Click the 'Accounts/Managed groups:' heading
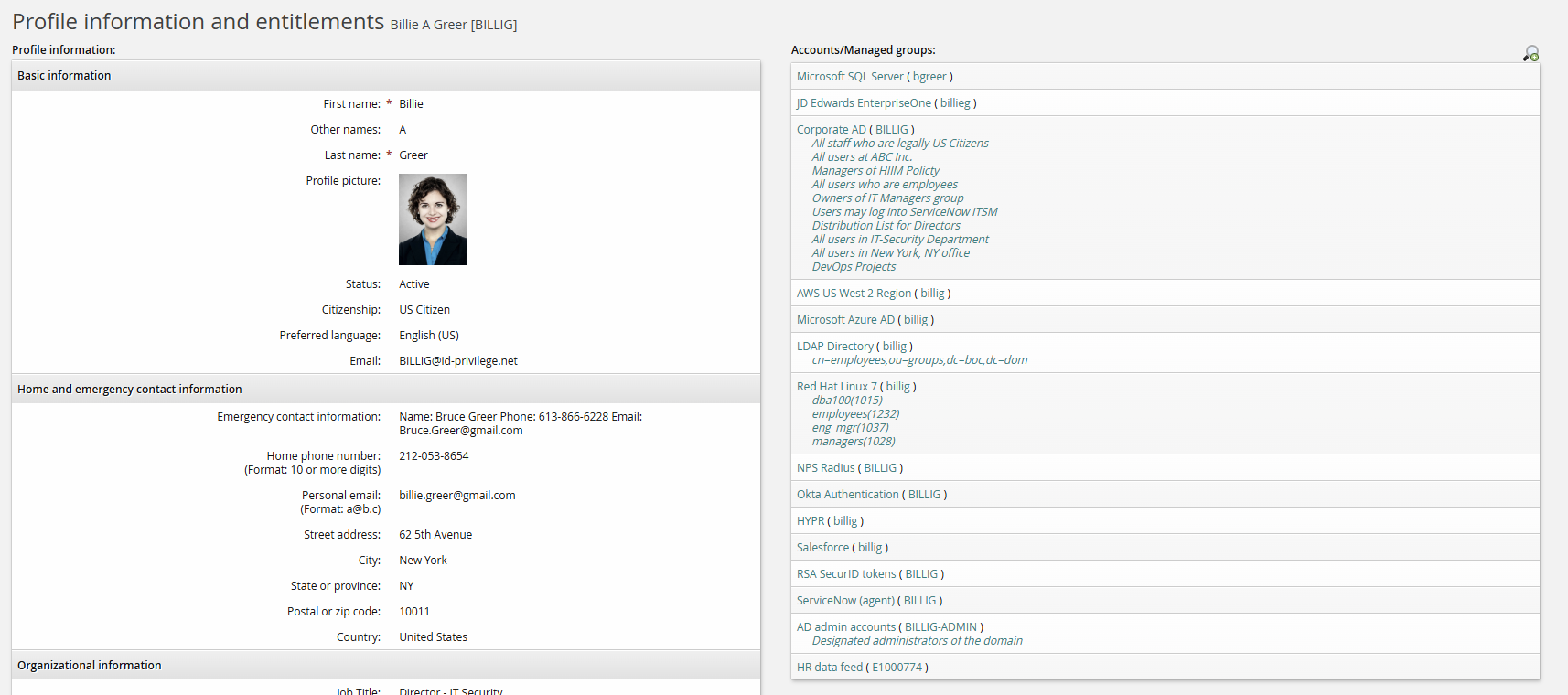The height and width of the screenshot is (695, 1568). pyautogui.click(x=864, y=50)
